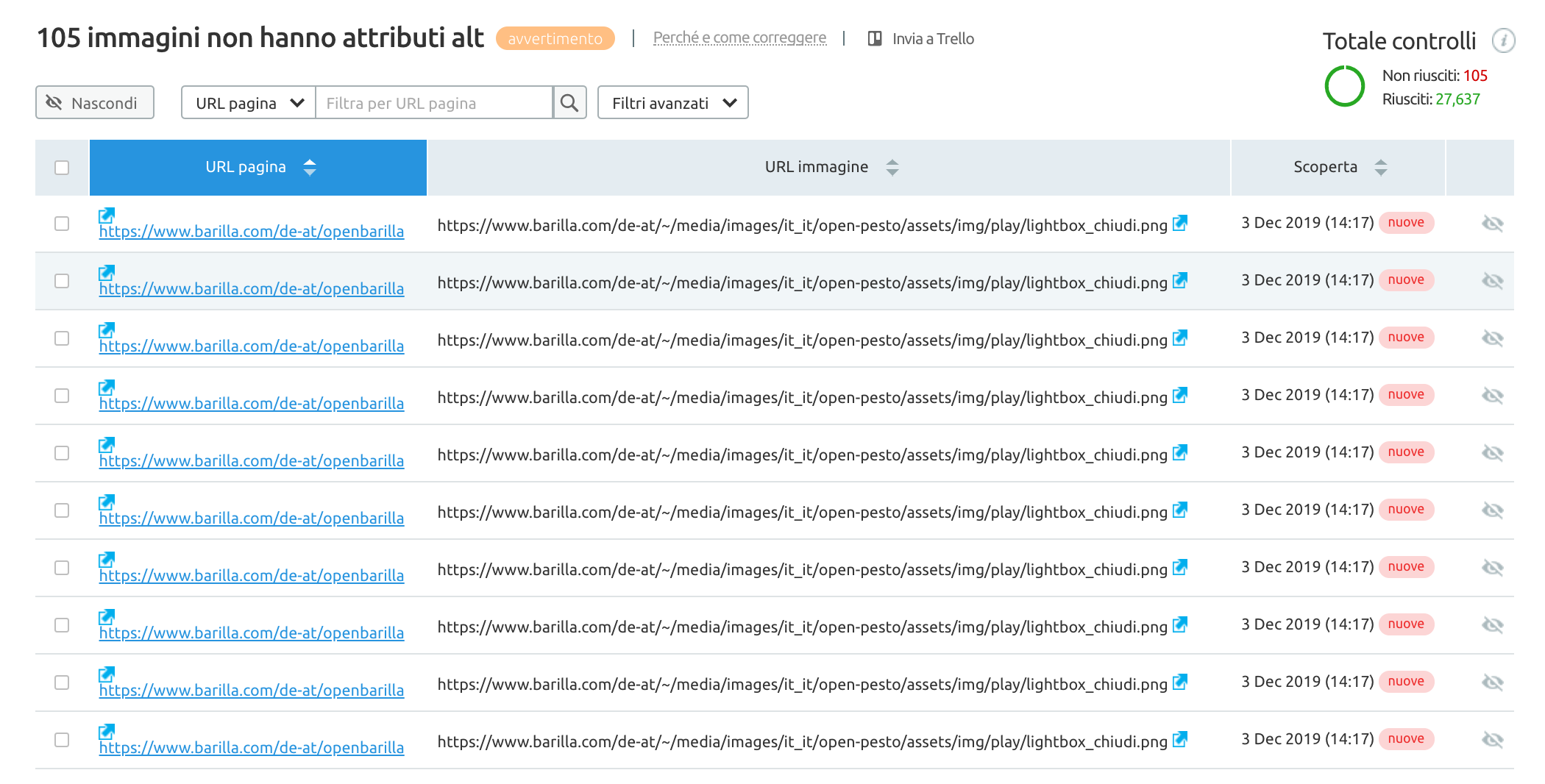Viewport: 1545px width, 784px height.
Task: Open the openbarilla page link in the third row
Action: pos(252,346)
